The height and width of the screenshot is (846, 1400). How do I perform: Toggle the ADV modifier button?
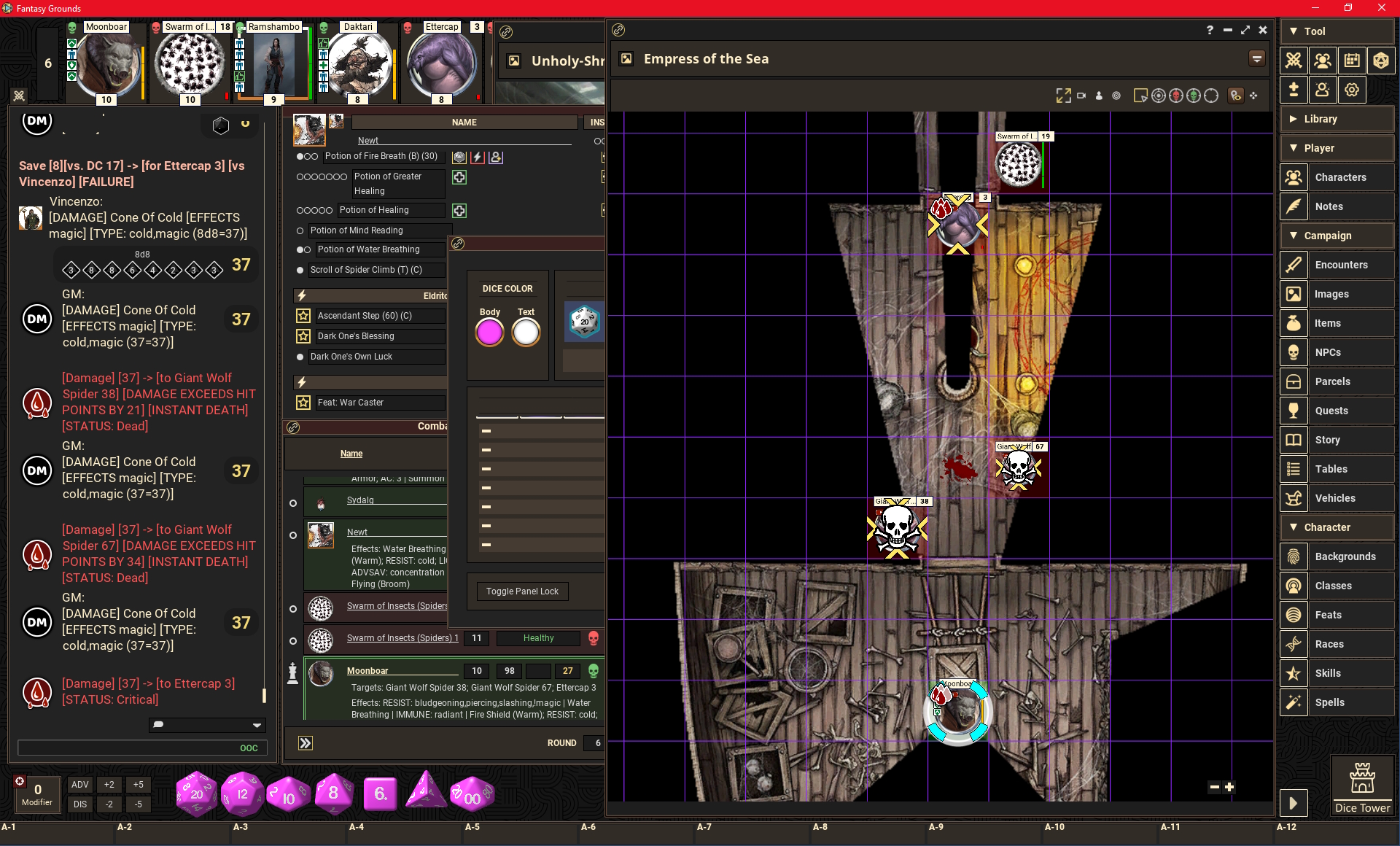click(x=80, y=785)
